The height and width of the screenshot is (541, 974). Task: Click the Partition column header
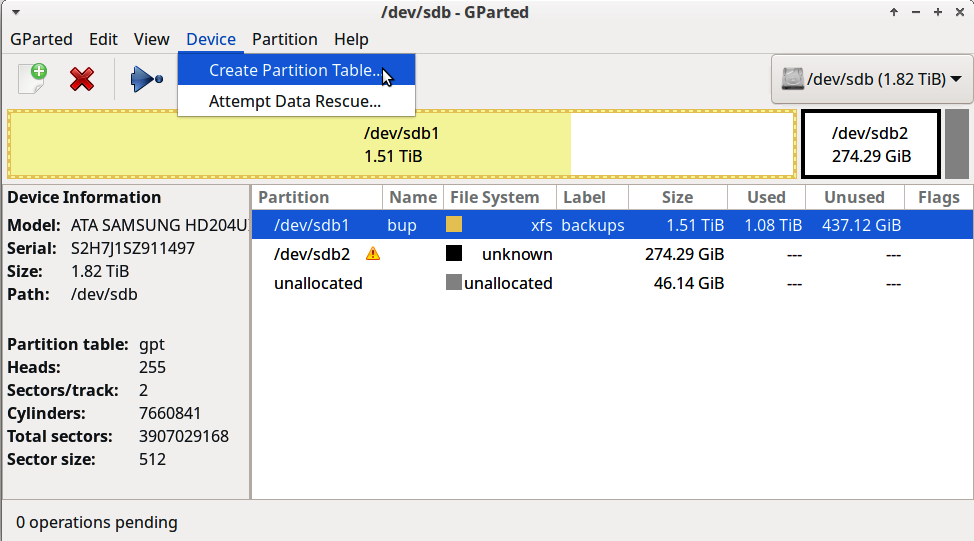[x=317, y=198]
